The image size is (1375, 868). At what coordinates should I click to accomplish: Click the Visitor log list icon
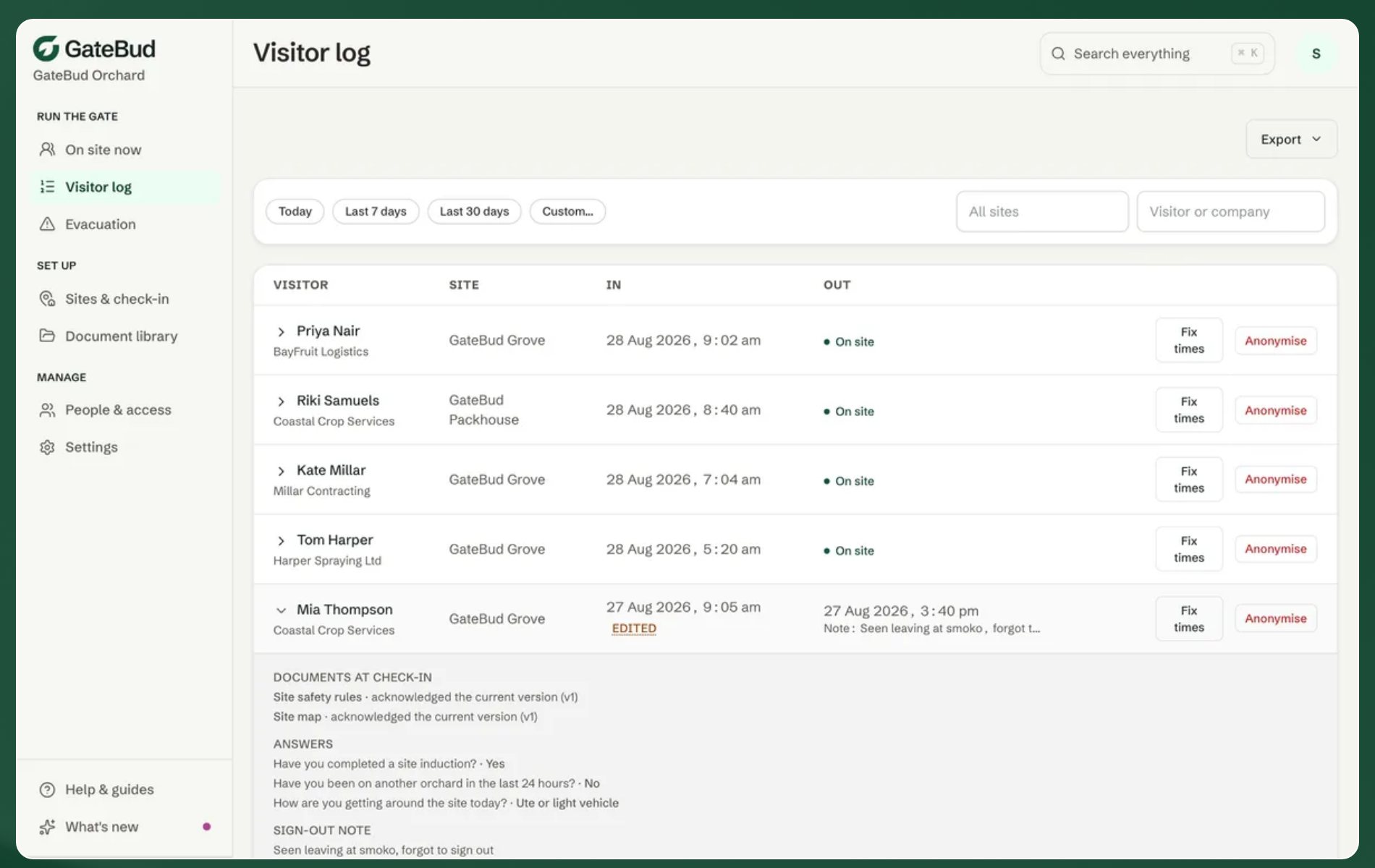(47, 187)
